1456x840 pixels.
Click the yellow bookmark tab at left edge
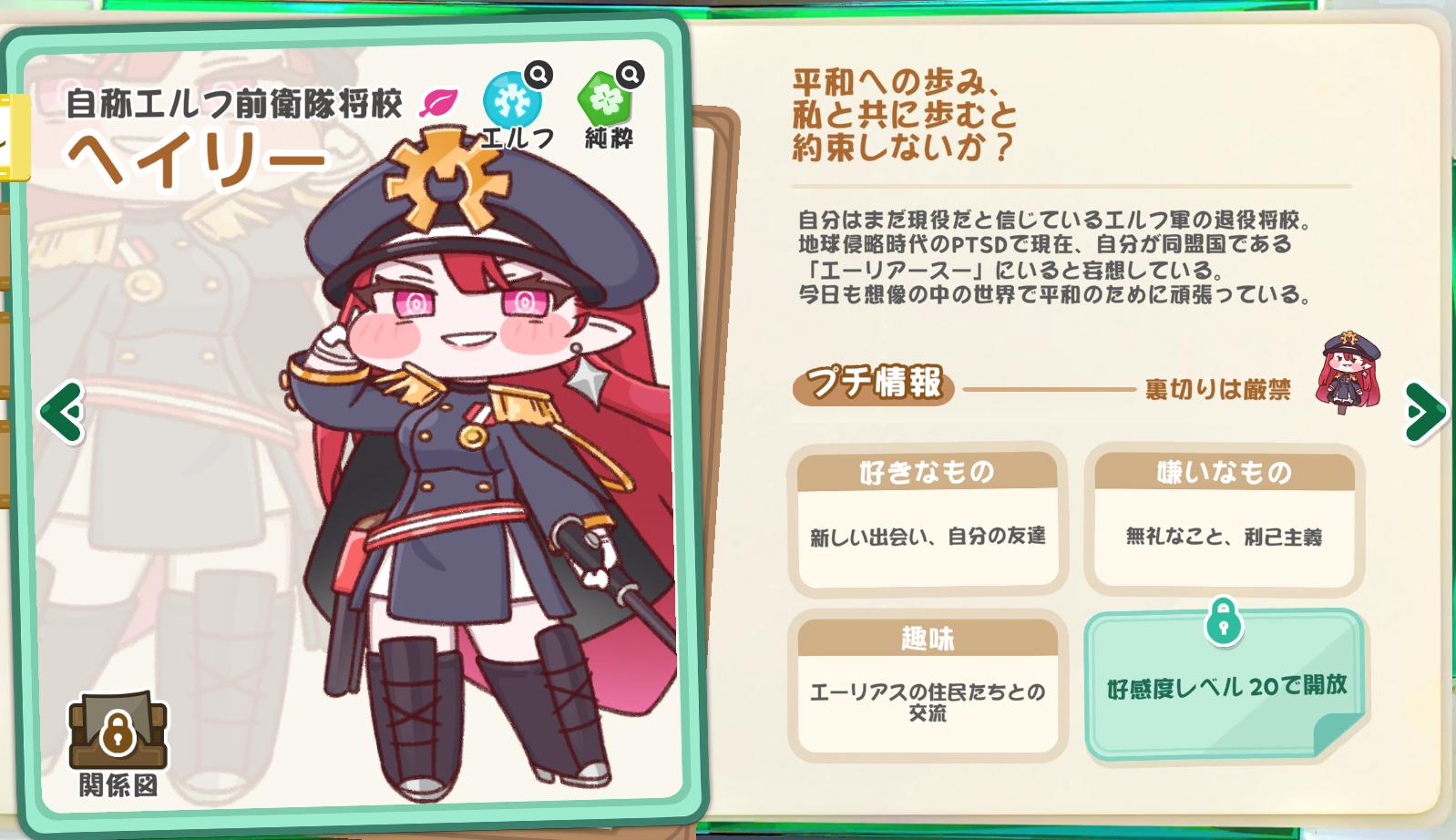click(14, 137)
